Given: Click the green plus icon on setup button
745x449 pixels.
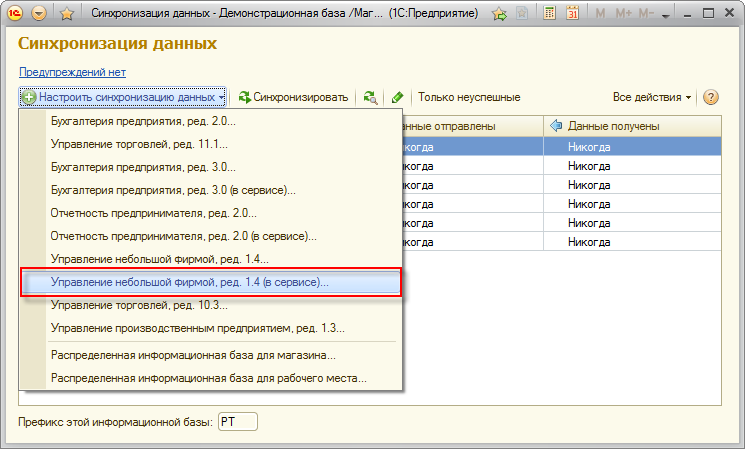Looking at the screenshot, I should [x=29, y=97].
